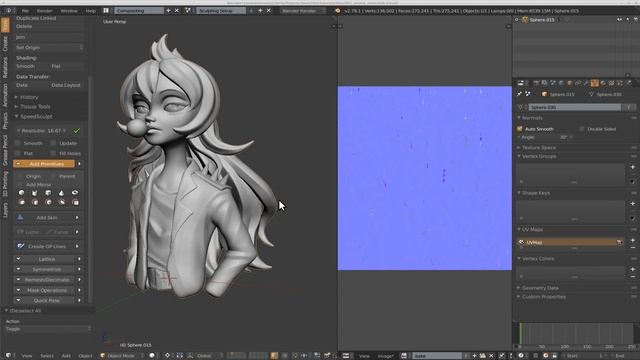Open the Action Toggle dropdown

coord(48,329)
